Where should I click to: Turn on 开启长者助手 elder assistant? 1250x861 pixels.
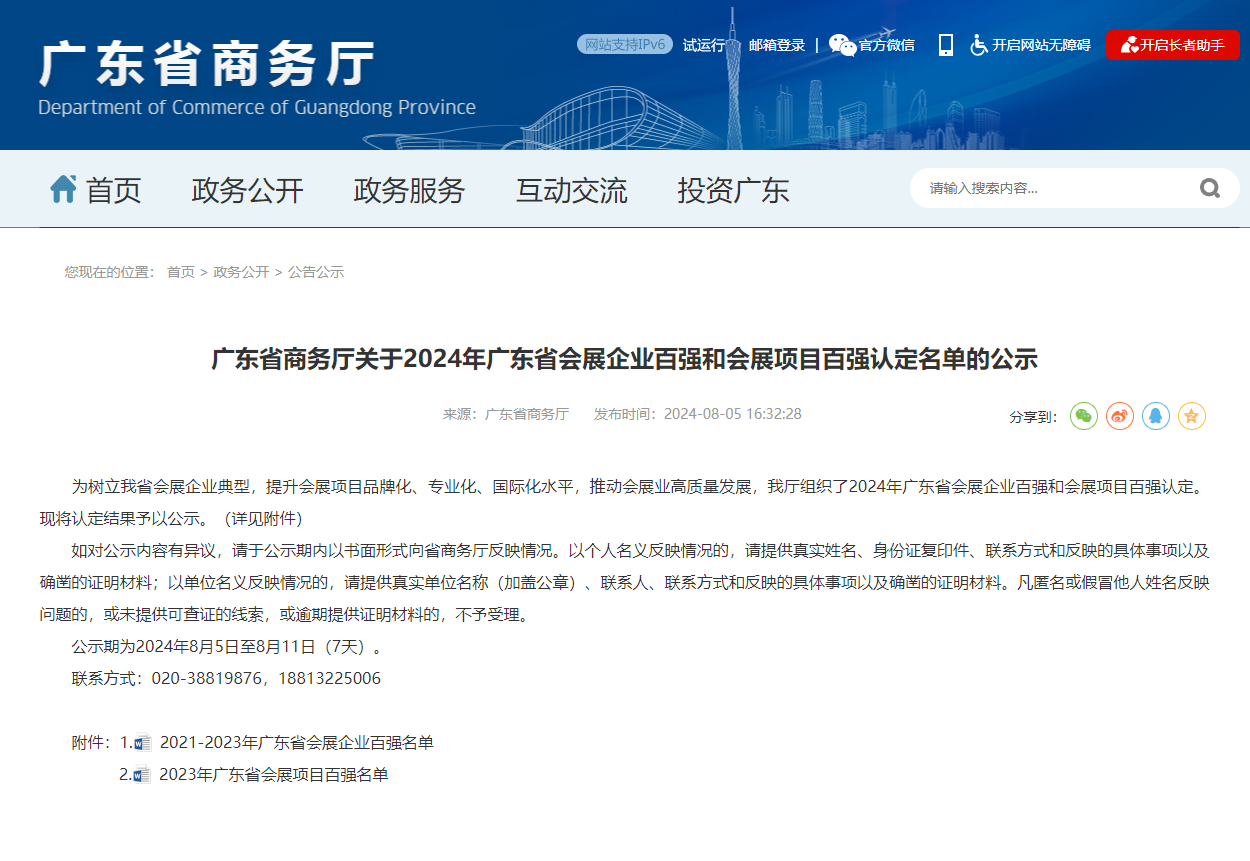pyautogui.click(x=1172, y=45)
